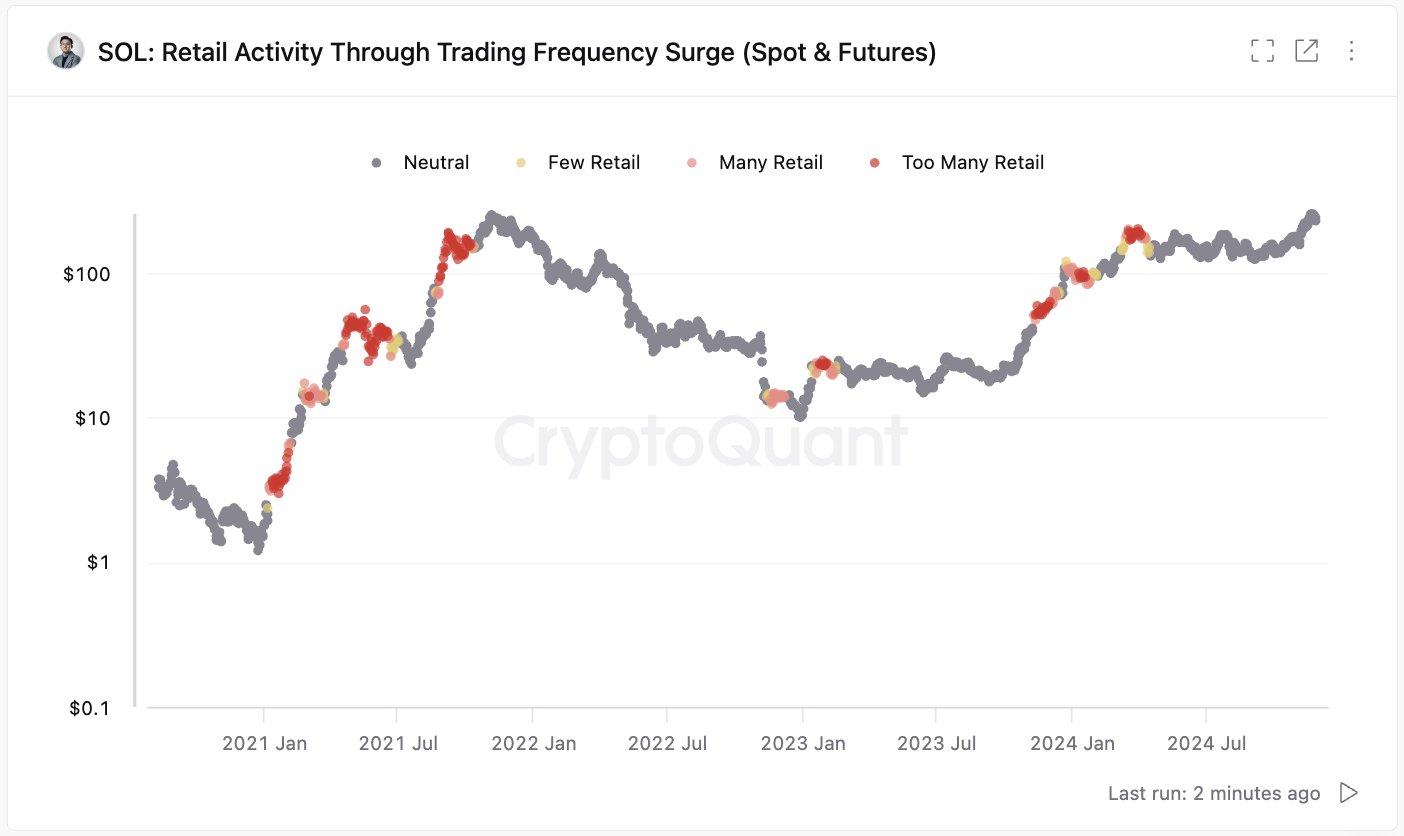
Task: Enter fullscreen view of the chart
Action: click(x=1262, y=50)
